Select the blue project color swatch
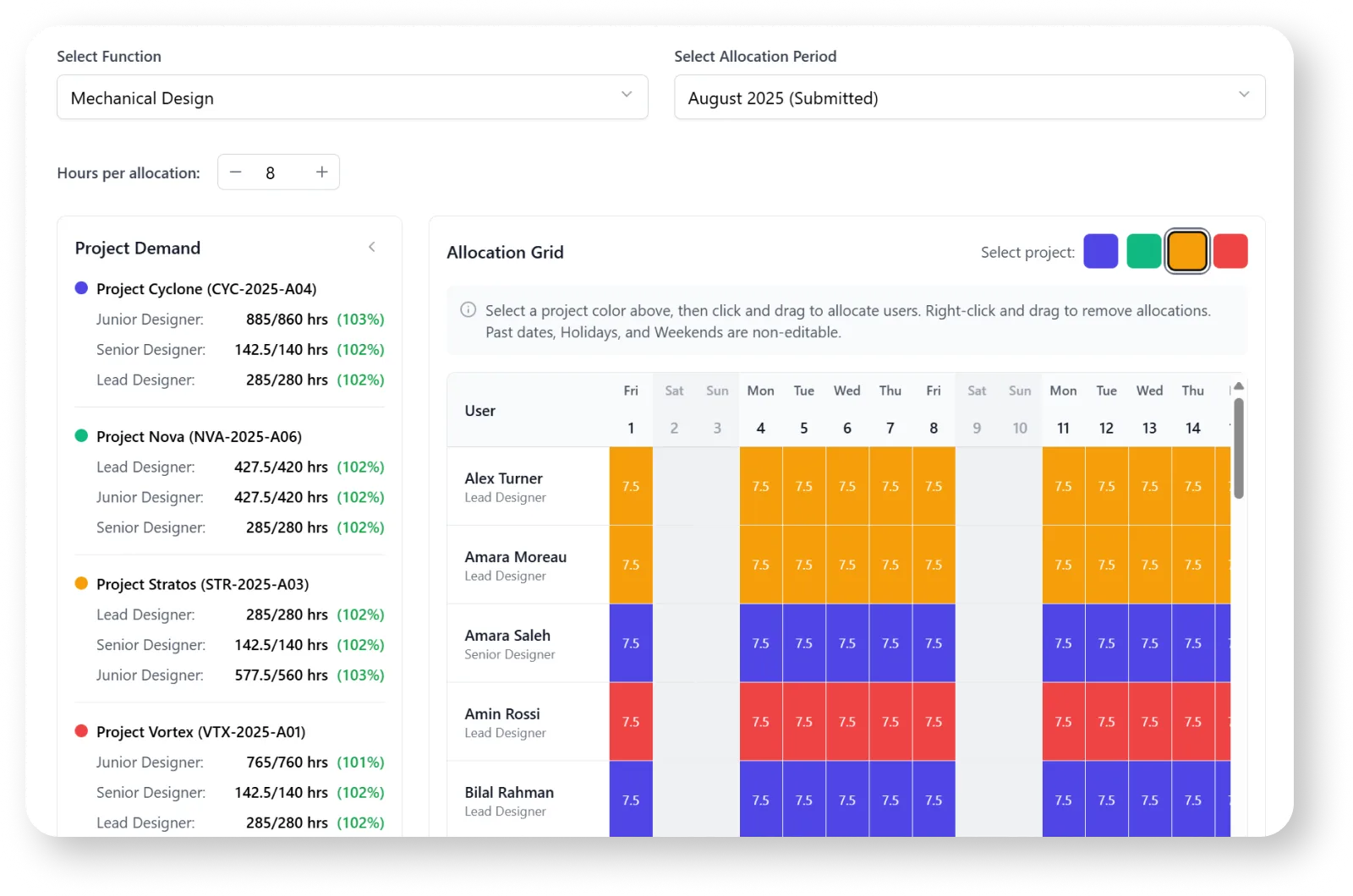Screen dimensions: 1353x896 click(1100, 251)
